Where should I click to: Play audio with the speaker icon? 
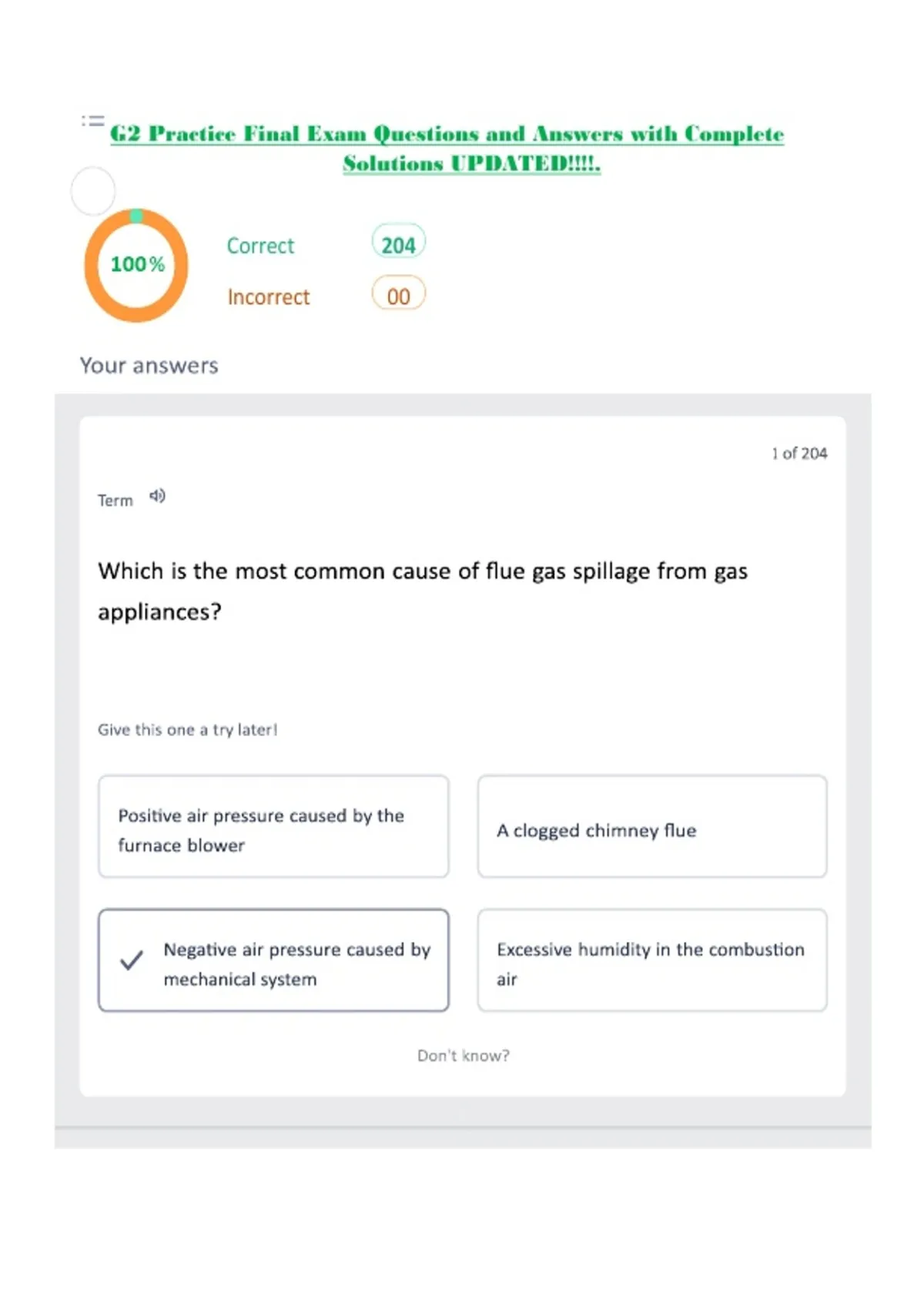(x=157, y=496)
